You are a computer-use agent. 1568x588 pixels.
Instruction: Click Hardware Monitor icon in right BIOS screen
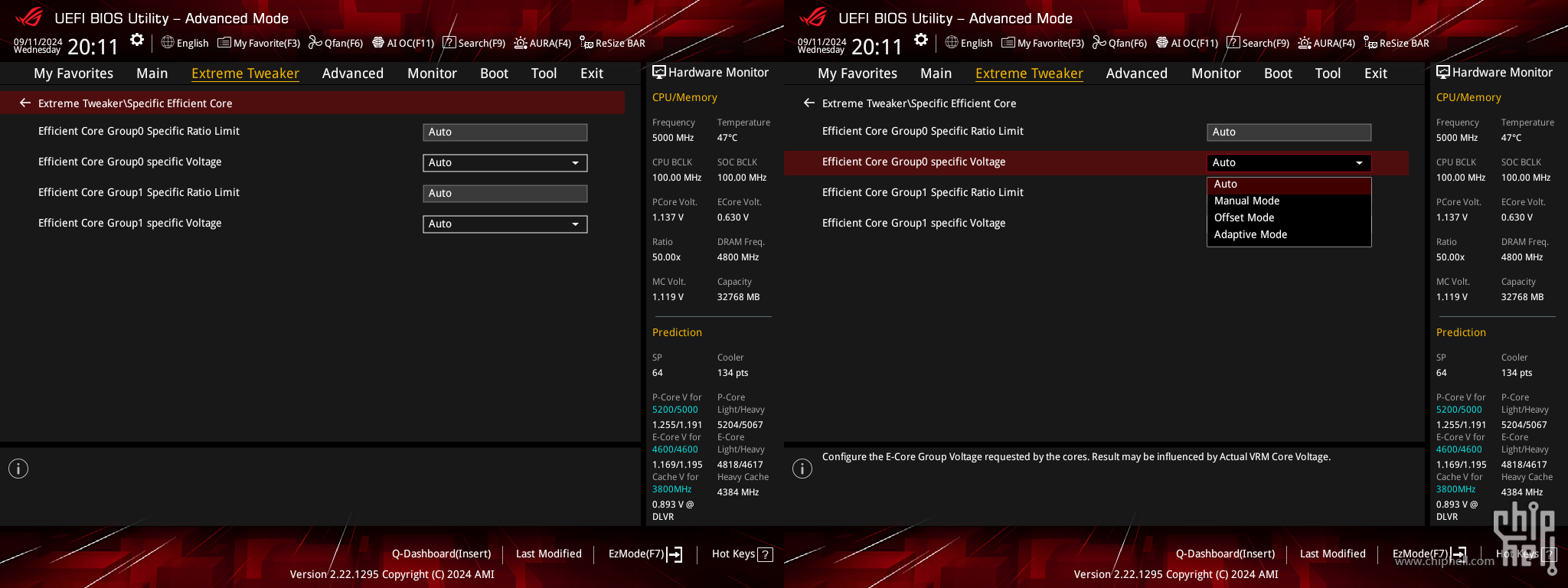tap(1442, 72)
